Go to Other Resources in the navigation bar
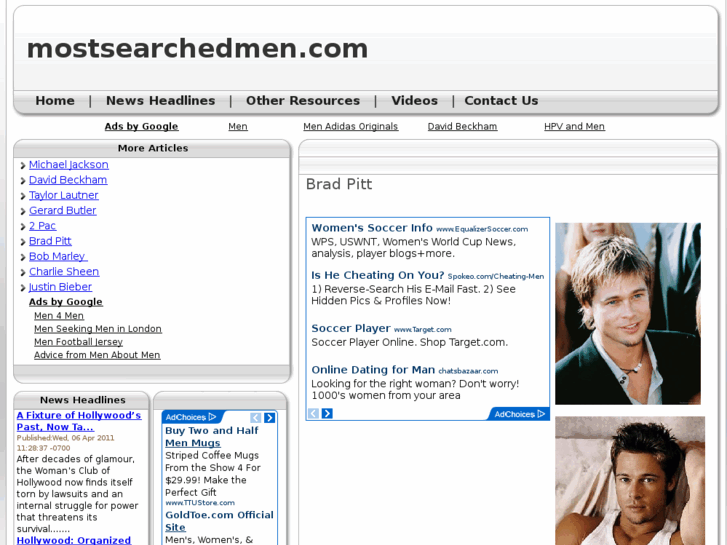727x545 pixels. point(303,101)
